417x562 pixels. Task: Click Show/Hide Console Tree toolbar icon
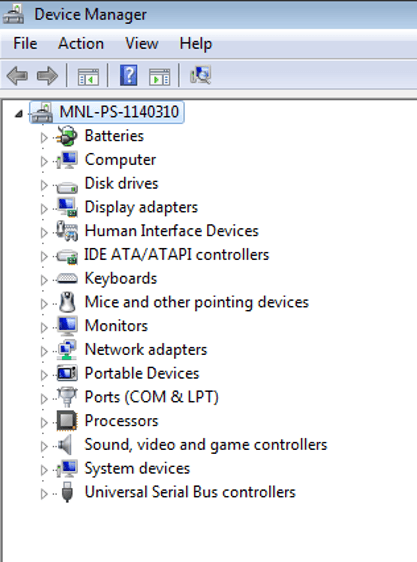88,76
